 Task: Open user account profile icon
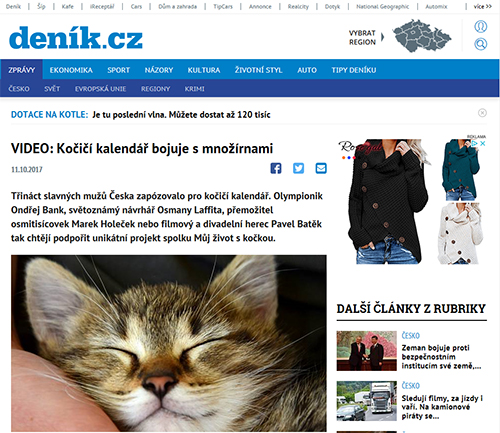481,26
